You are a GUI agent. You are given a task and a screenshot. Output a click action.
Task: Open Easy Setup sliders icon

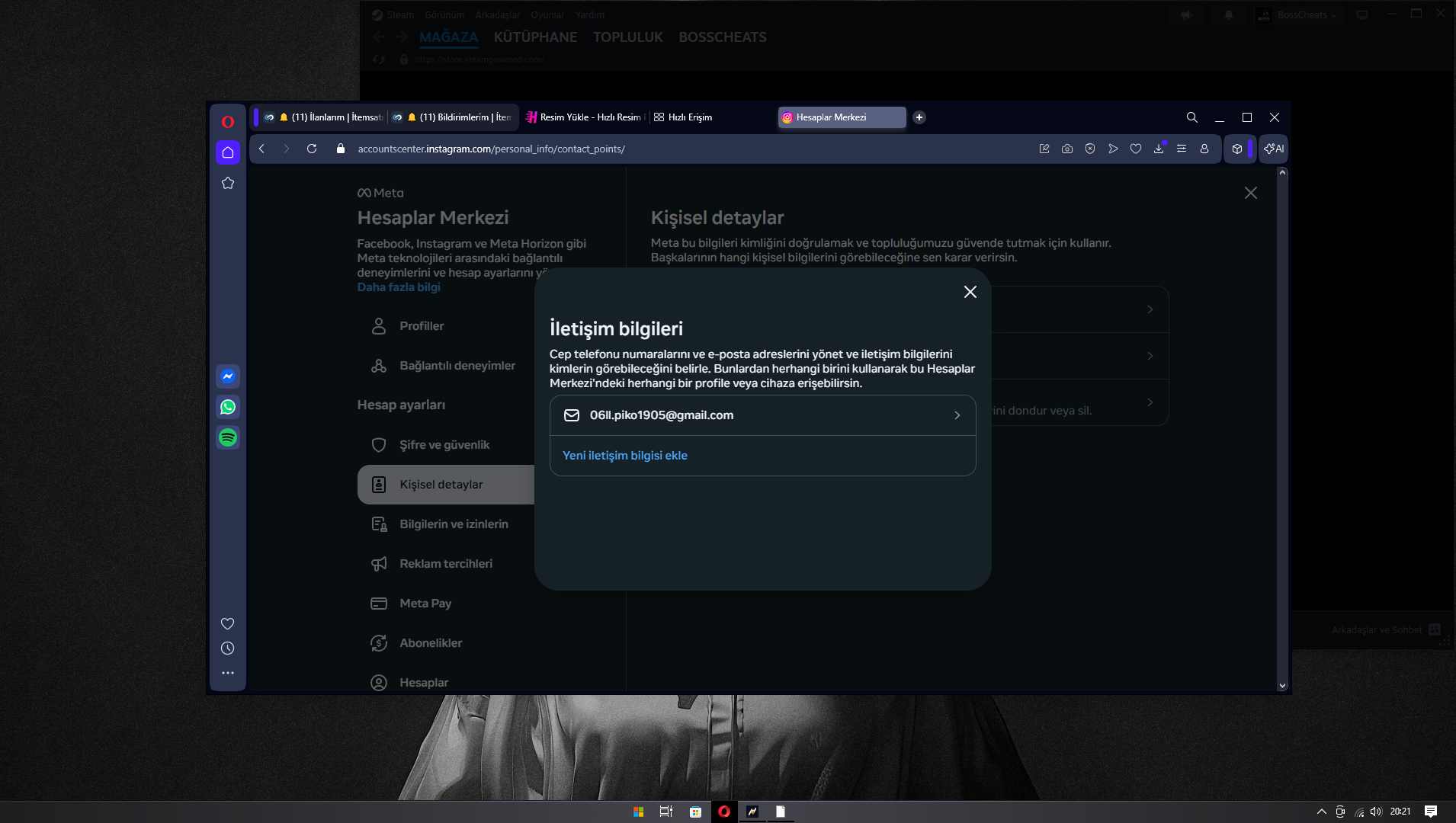click(1182, 149)
